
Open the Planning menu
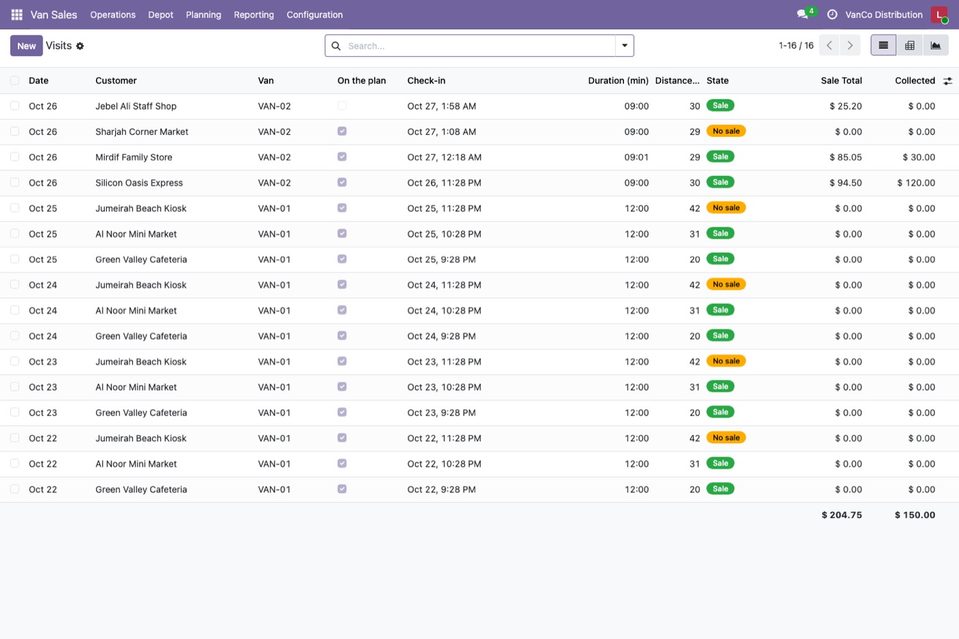coord(204,15)
